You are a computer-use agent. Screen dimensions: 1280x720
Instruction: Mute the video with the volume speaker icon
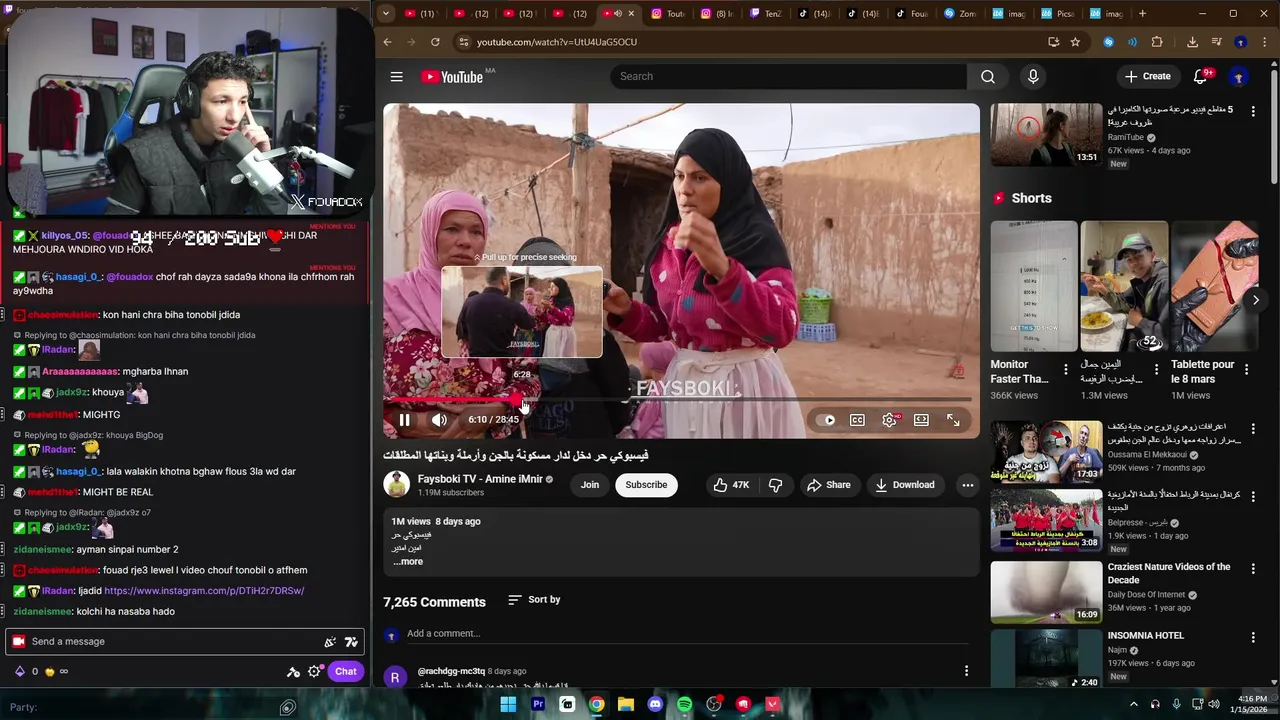coord(439,420)
